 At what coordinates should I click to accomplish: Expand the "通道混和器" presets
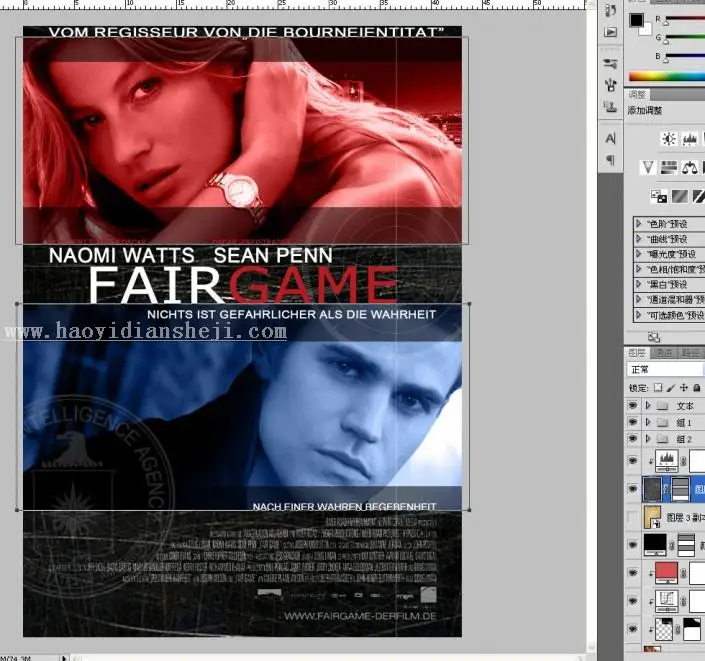tap(638, 299)
